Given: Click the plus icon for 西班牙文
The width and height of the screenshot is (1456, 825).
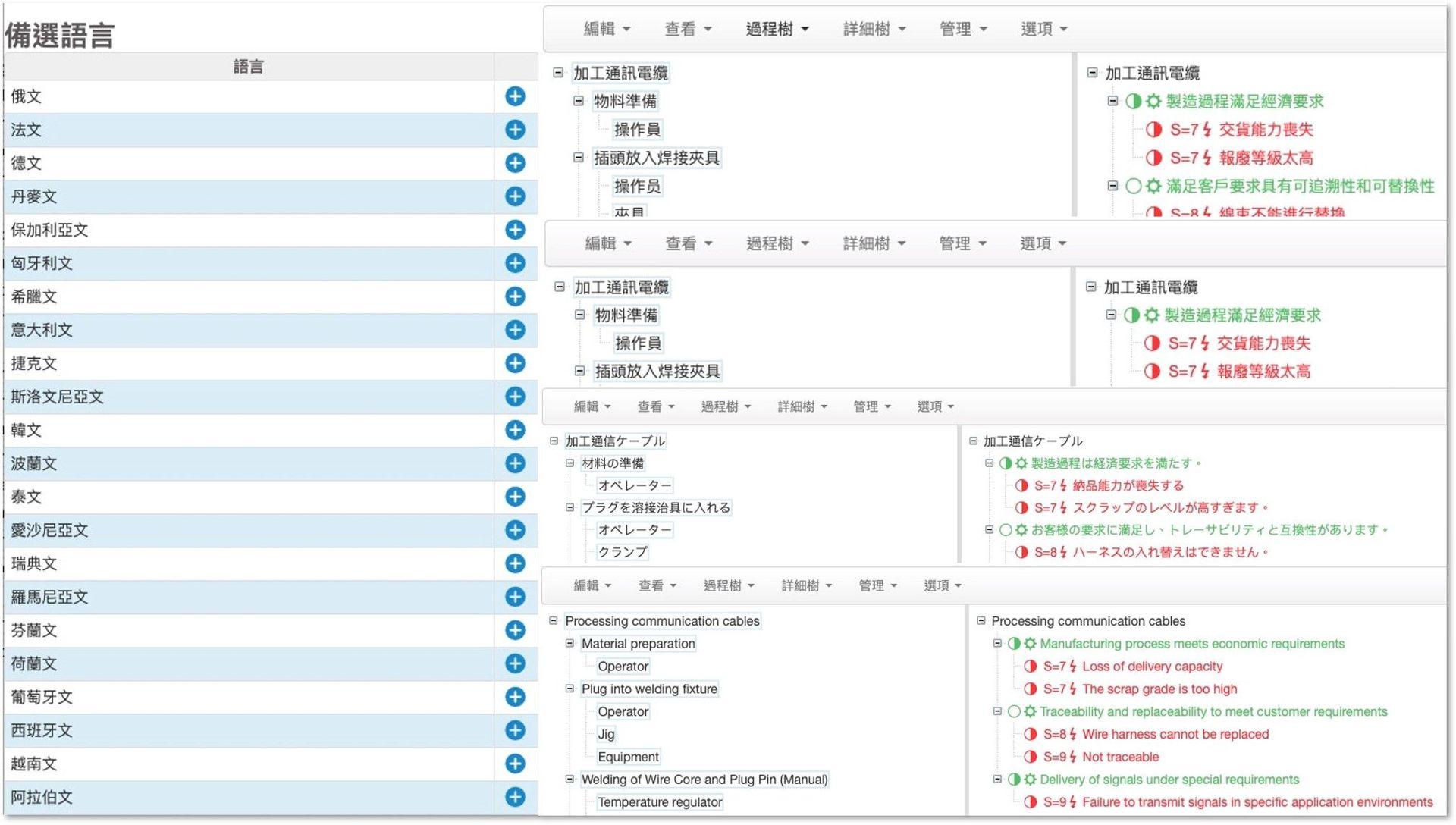Looking at the screenshot, I should pos(515,730).
